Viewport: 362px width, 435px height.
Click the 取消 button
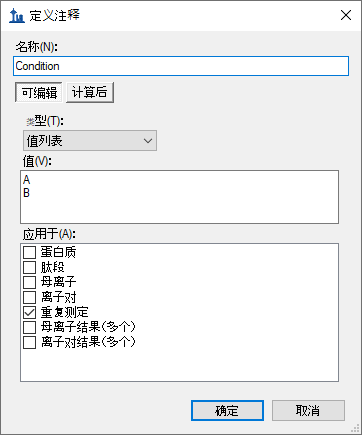click(308, 410)
